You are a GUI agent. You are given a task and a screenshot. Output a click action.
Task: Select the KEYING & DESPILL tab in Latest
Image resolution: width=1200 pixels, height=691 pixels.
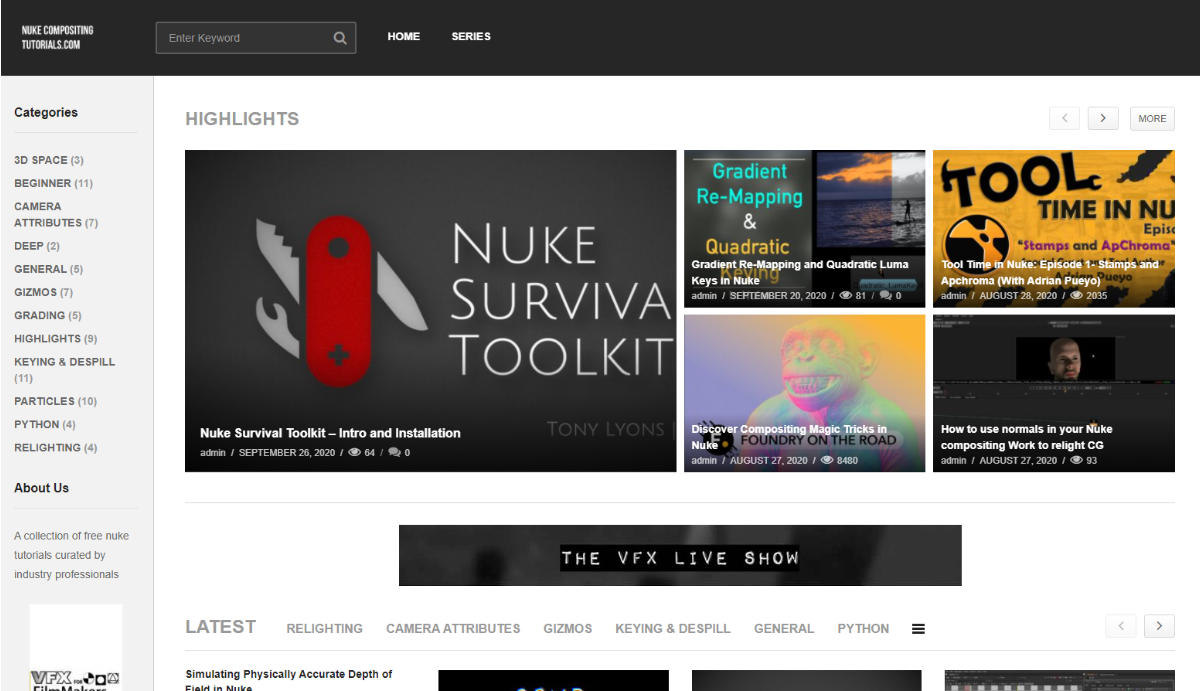pyautogui.click(x=672, y=629)
